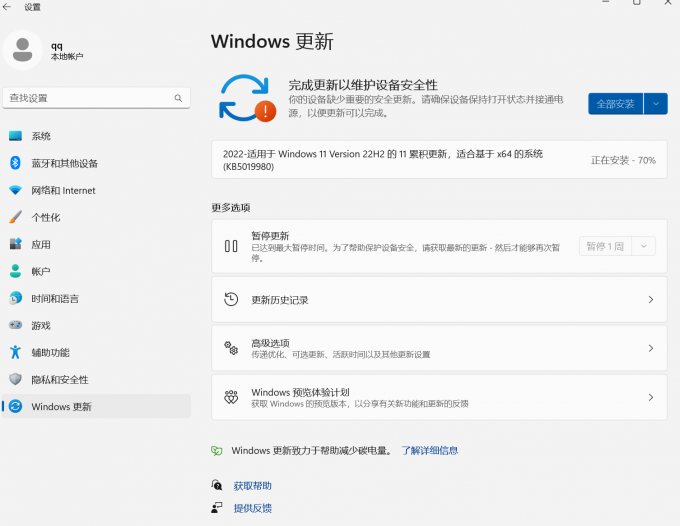The height and width of the screenshot is (526, 680).
Task: Click the 暂停 1 周 button
Action: click(605, 246)
